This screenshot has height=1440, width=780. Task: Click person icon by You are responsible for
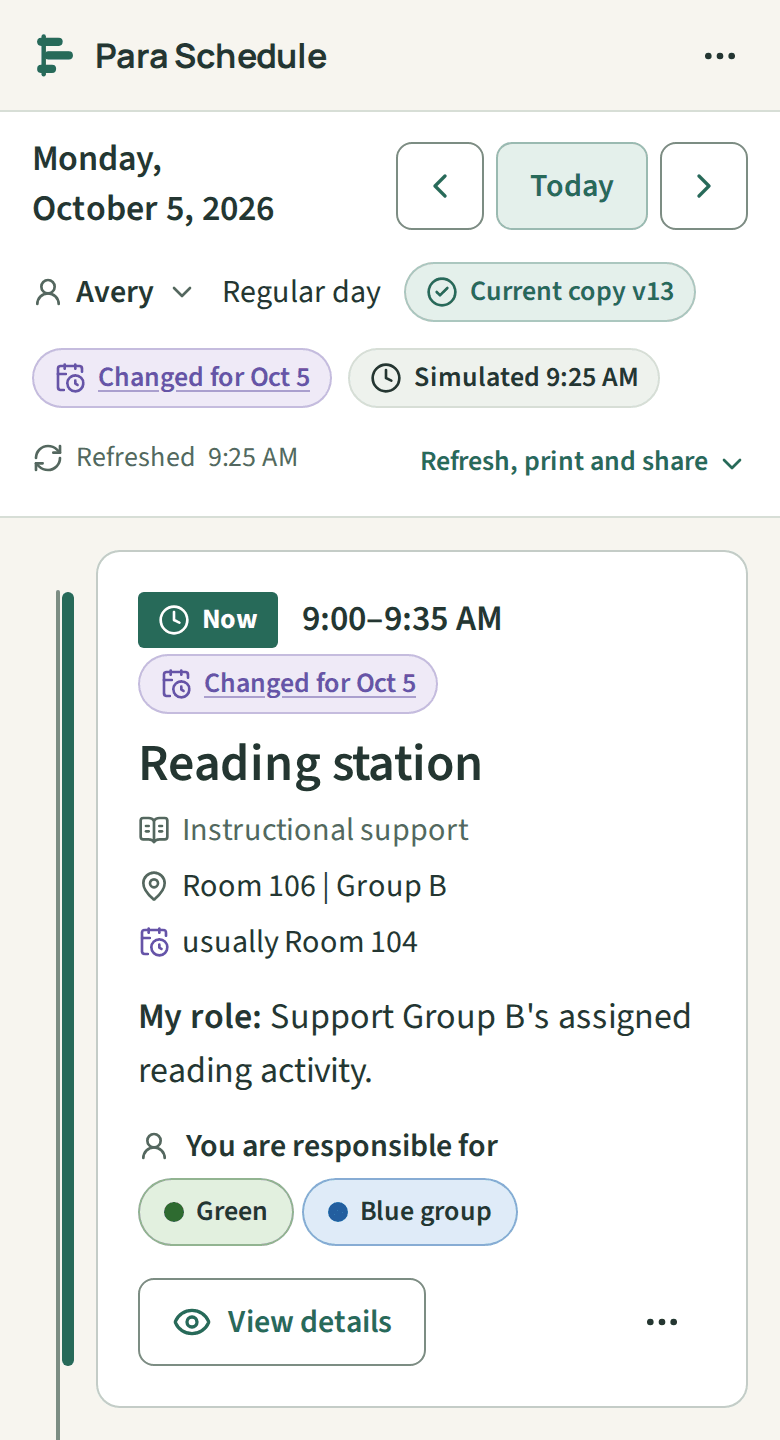(x=154, y=1146)
